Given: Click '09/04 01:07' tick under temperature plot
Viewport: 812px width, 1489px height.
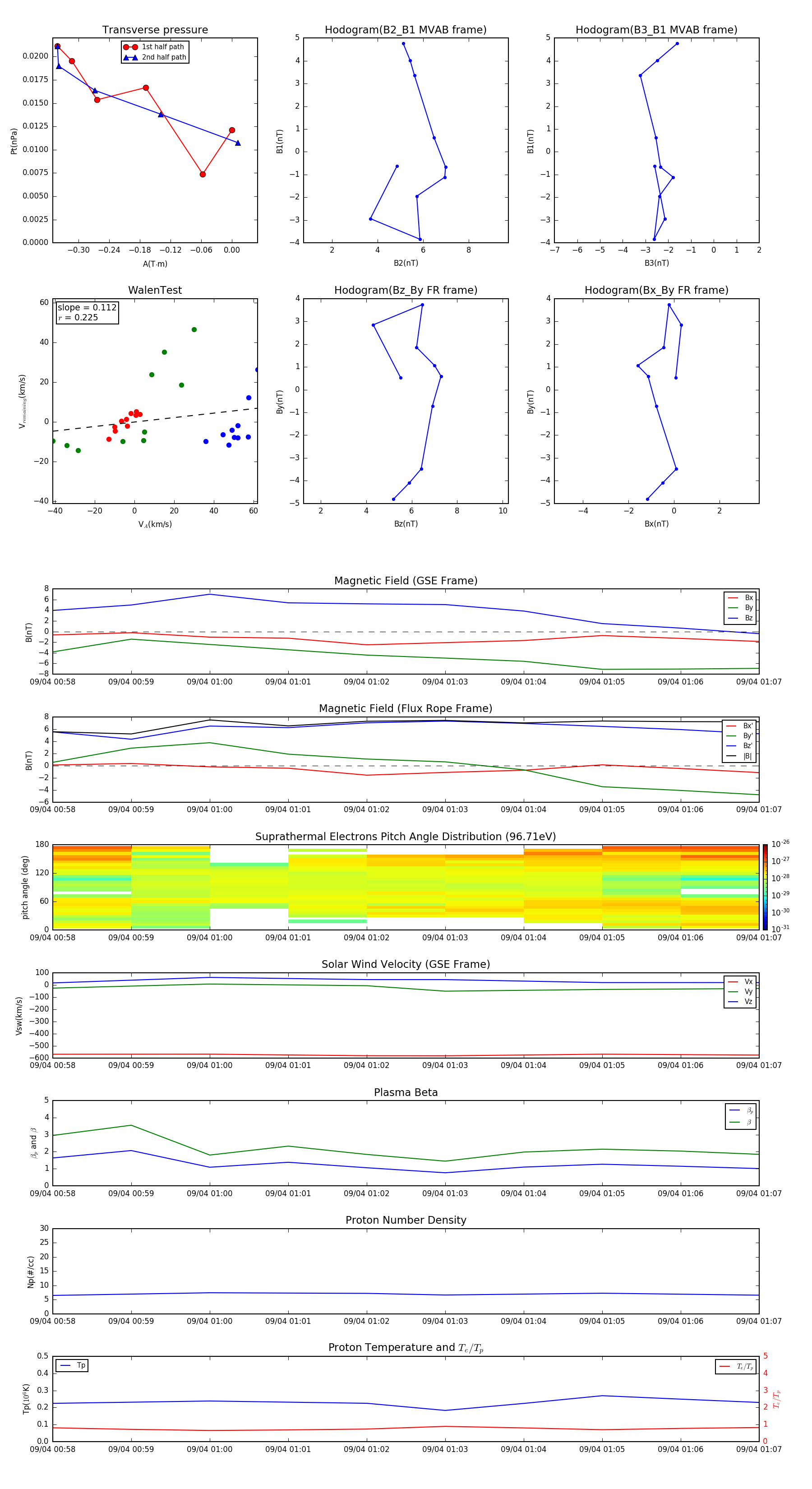Looking at the screenshot, I should [x=759, y=1450].
